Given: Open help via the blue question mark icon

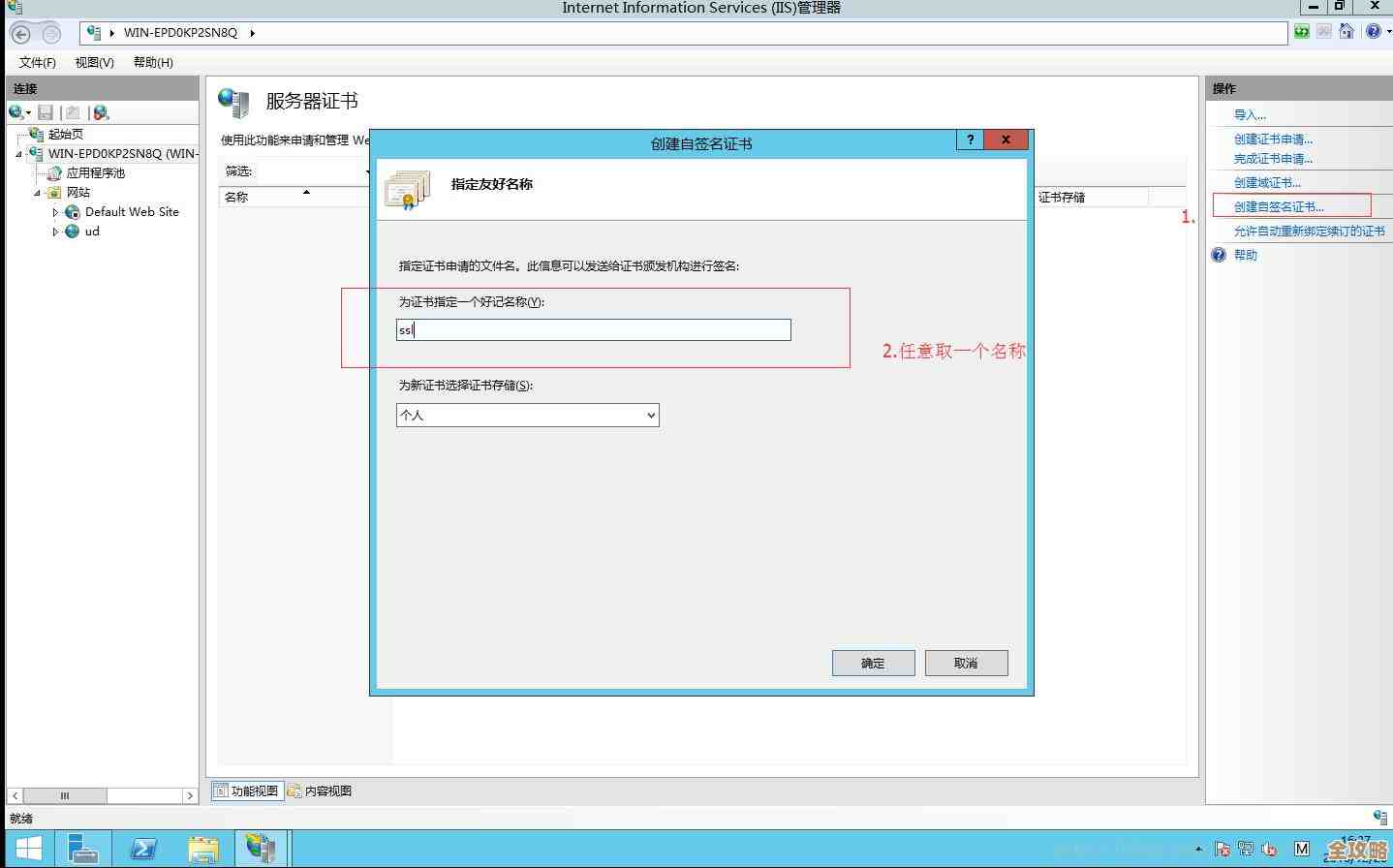Looking at the screenshot, I should click(1373, 31).
